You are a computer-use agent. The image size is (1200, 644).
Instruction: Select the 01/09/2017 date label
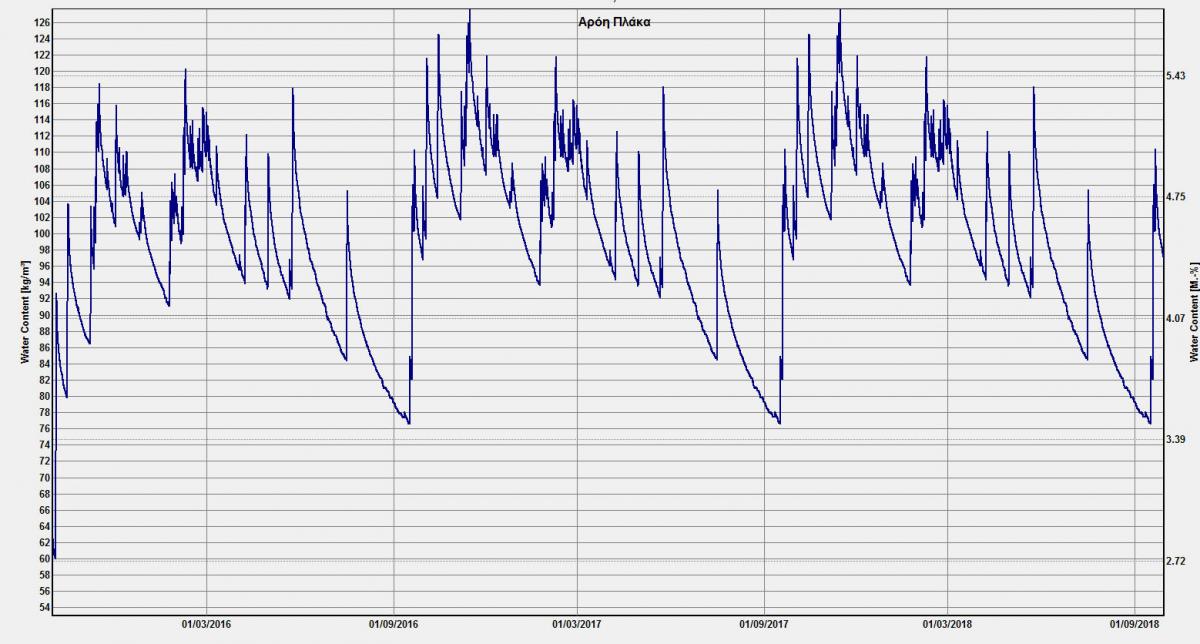tap(764, 624)
